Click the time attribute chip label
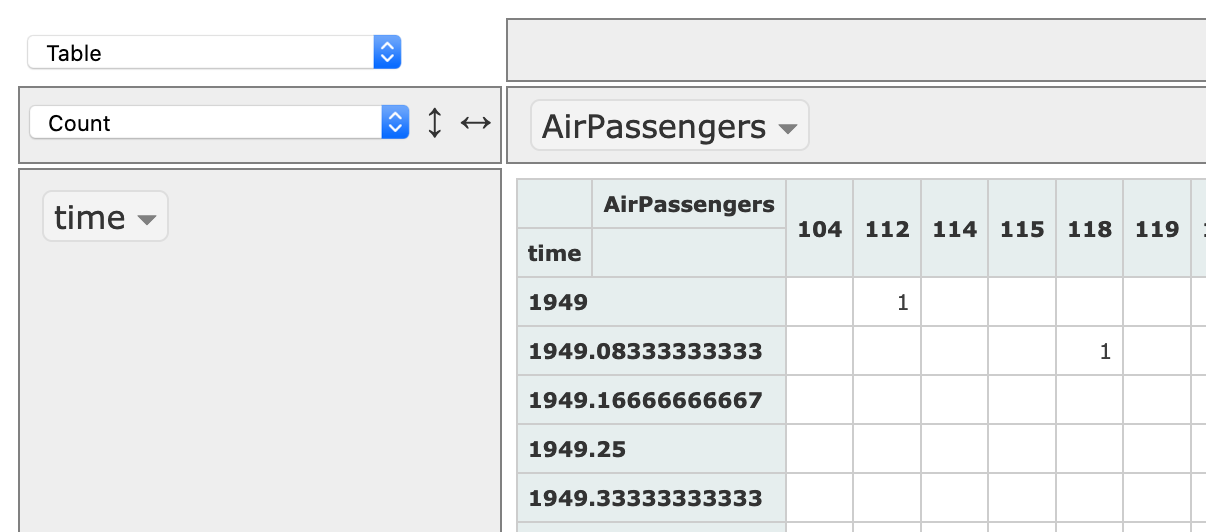Screen dimensions: 1206x532 point(90,217)
